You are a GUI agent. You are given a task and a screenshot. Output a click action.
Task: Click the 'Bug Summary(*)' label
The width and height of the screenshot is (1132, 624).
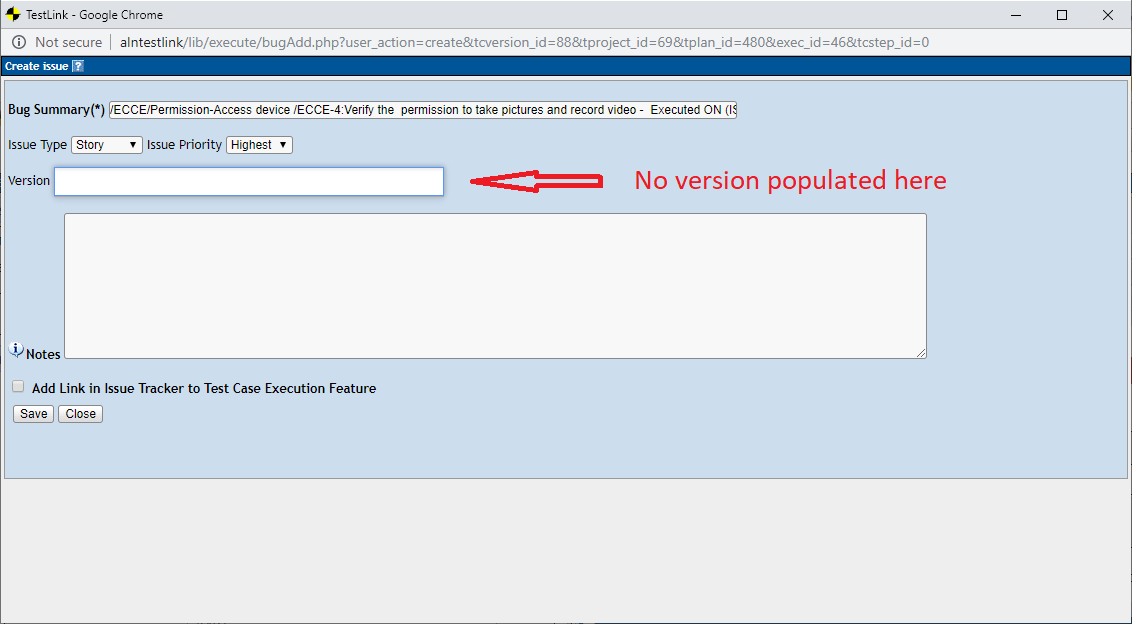click(x=56, y=110)
